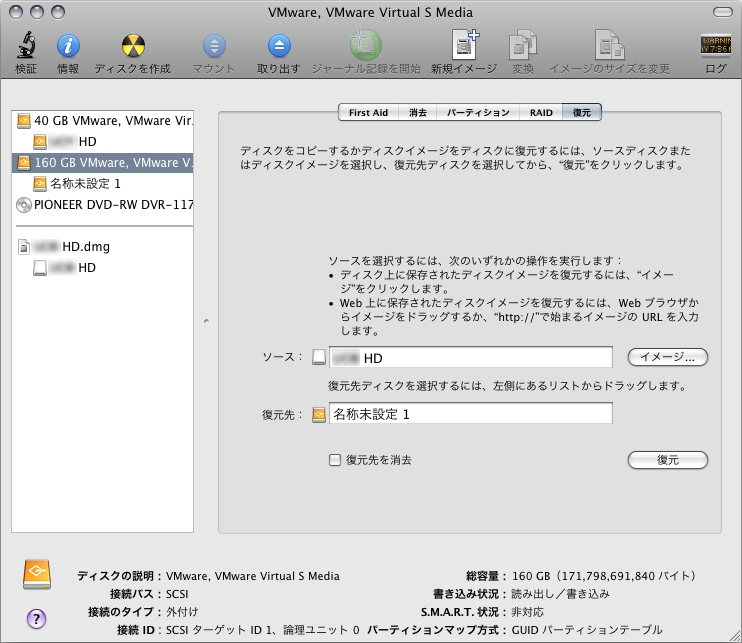
Task: Create new image with 新規イメージ icon
Action: (464, 46)
